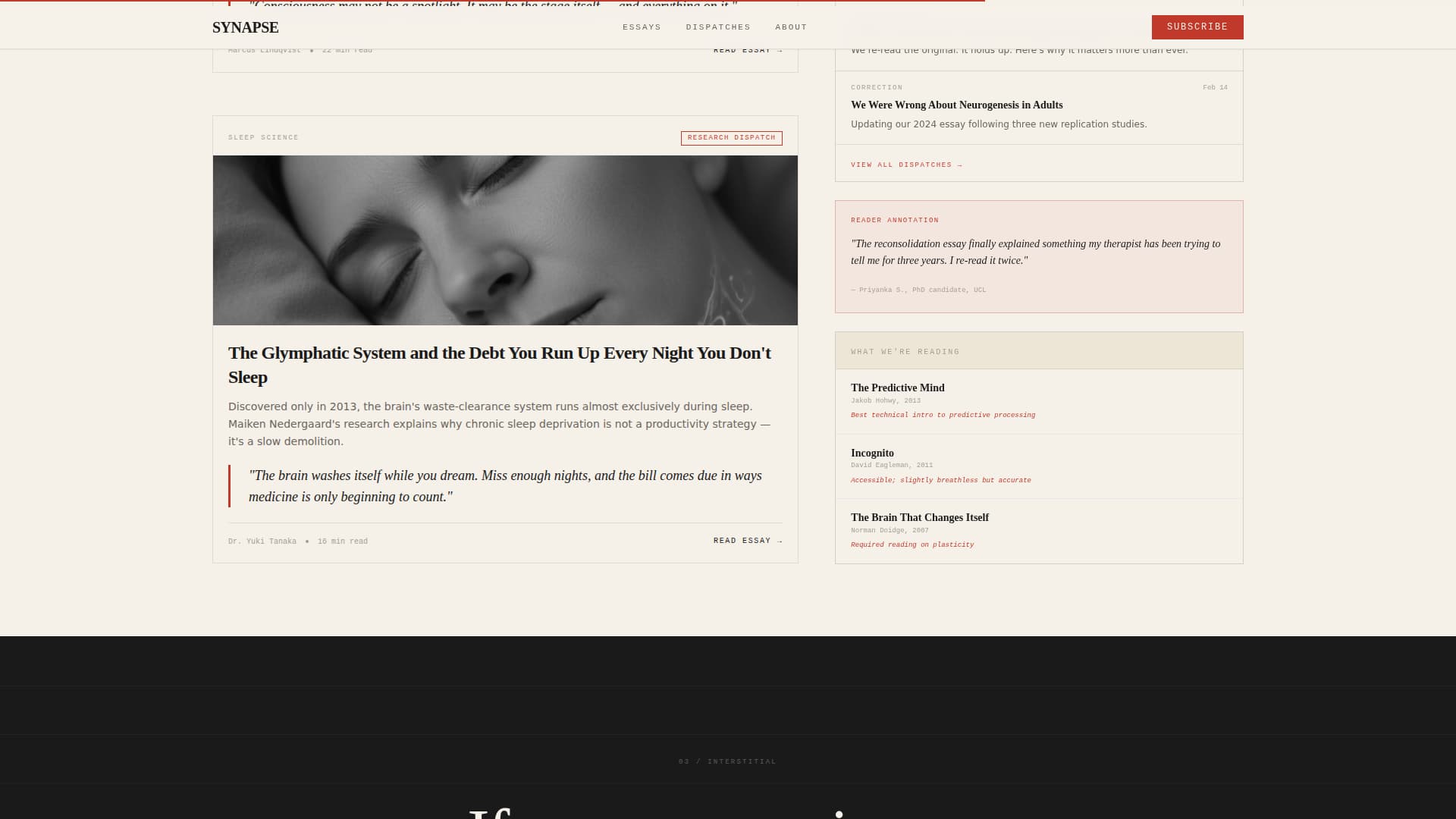
Task: Open the Glymphatic System essay headline
Action: coord(500,365)
